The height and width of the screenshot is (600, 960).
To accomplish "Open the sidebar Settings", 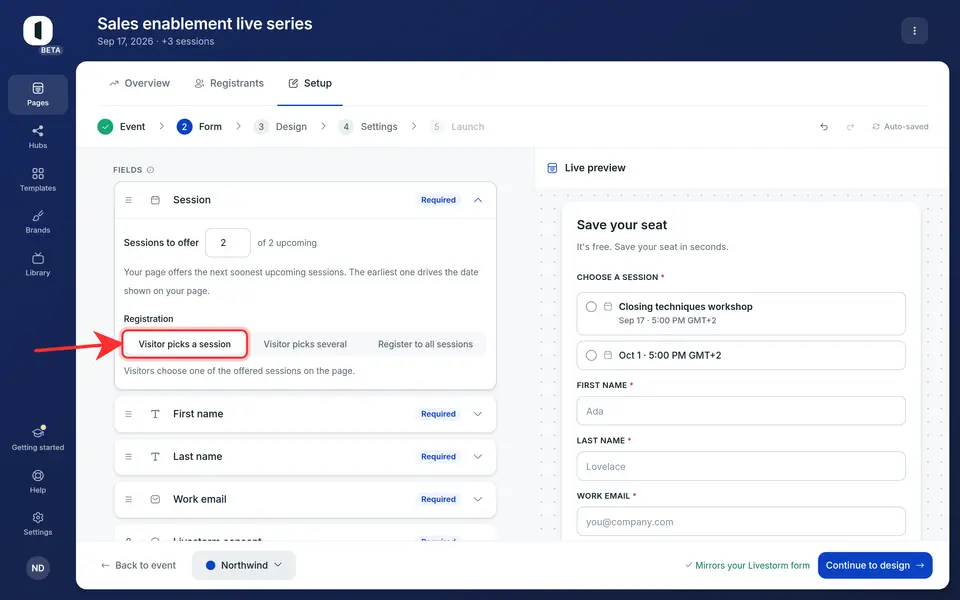I will (x=38, y=523).
